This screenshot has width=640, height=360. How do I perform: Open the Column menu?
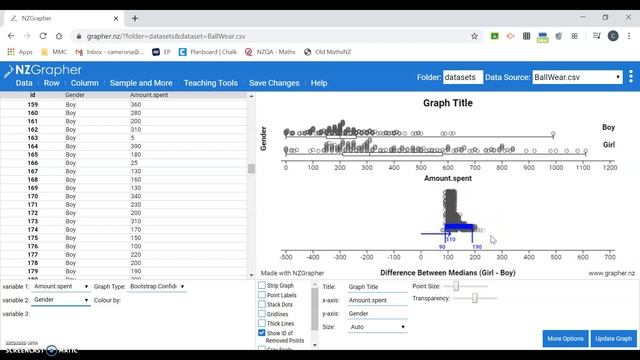84,83
